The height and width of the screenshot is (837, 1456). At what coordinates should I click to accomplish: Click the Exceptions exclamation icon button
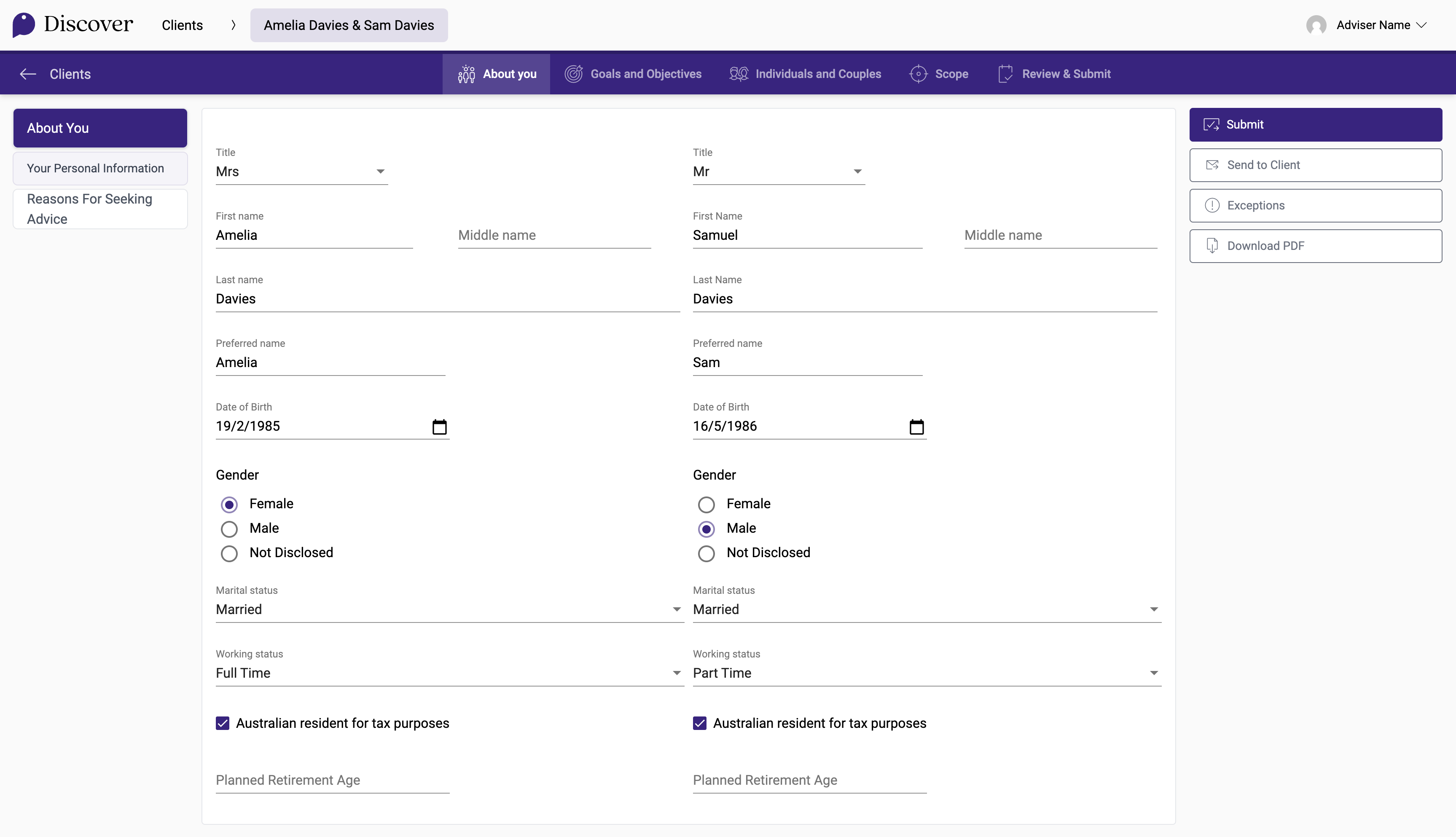click(1212, 205)
